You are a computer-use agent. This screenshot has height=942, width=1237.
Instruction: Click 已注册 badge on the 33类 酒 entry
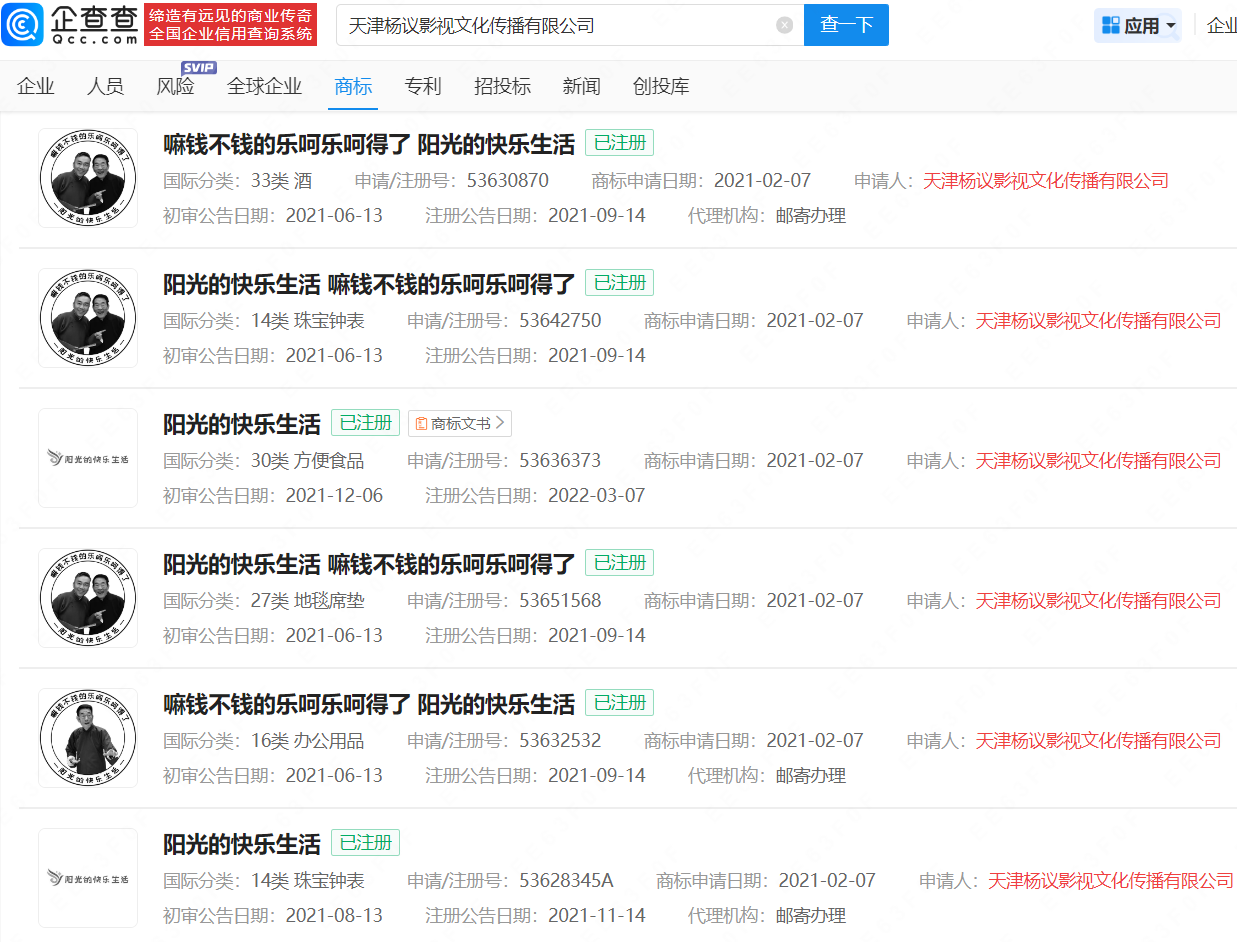(619, 143)
